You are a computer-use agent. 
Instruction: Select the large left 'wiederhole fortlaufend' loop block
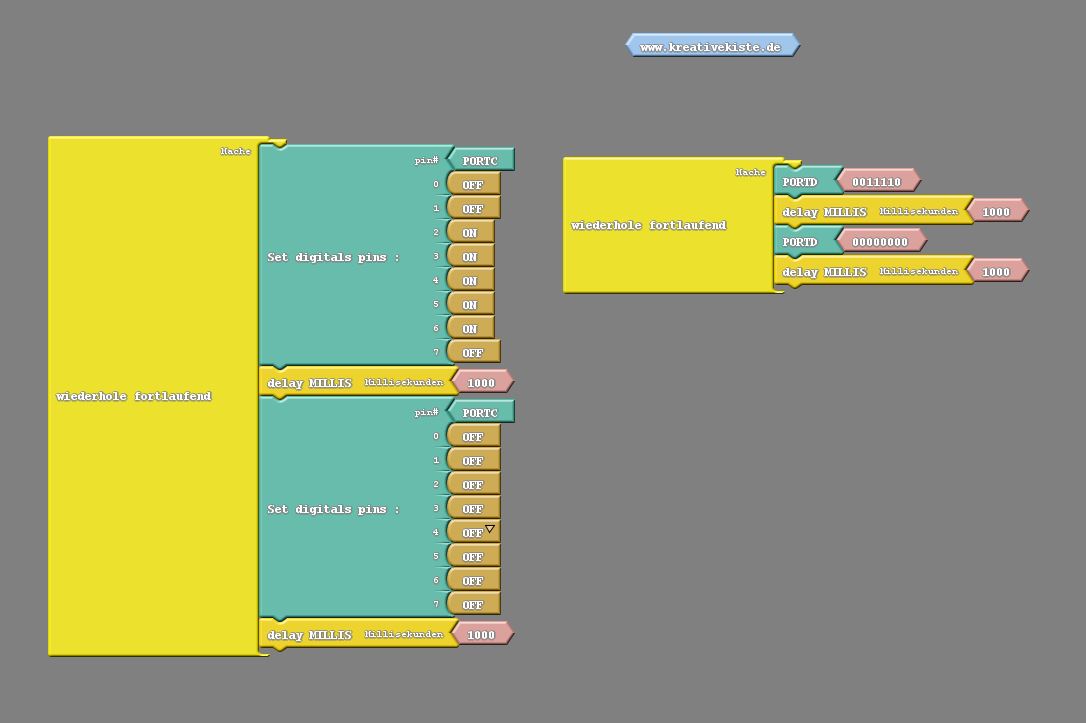(x=134, y=396)
